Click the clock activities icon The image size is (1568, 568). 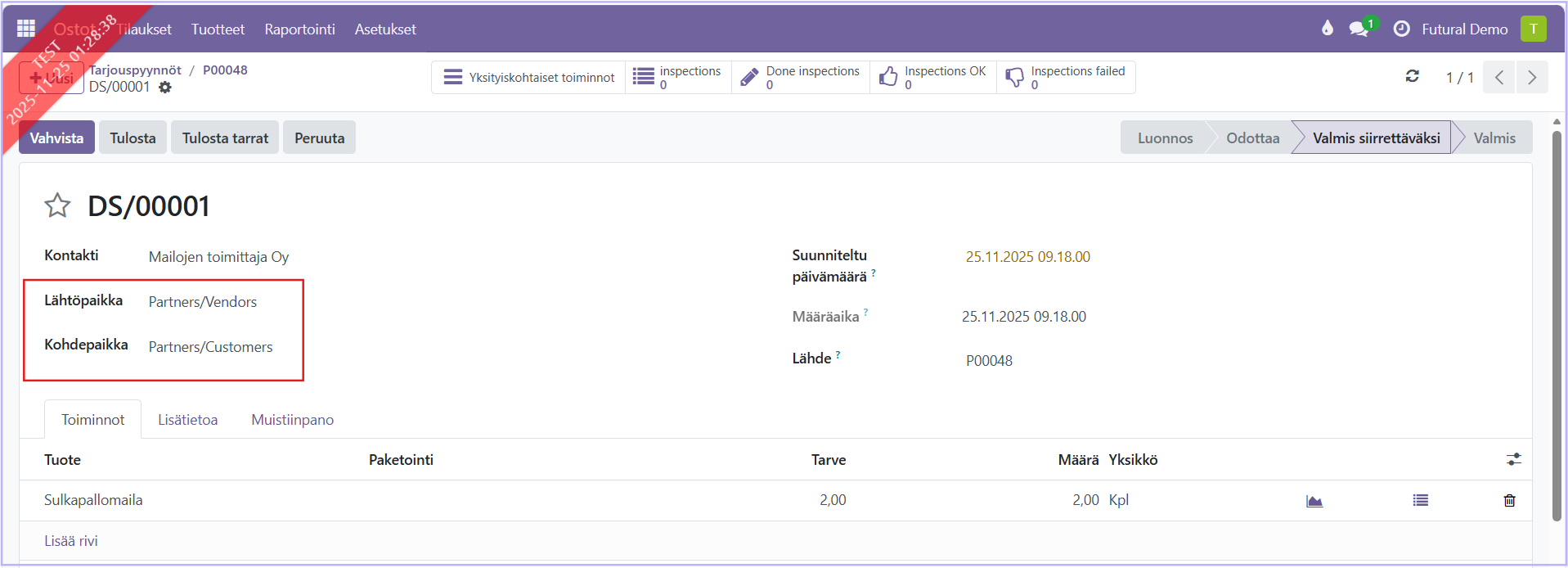click(x=1401, y=29)
